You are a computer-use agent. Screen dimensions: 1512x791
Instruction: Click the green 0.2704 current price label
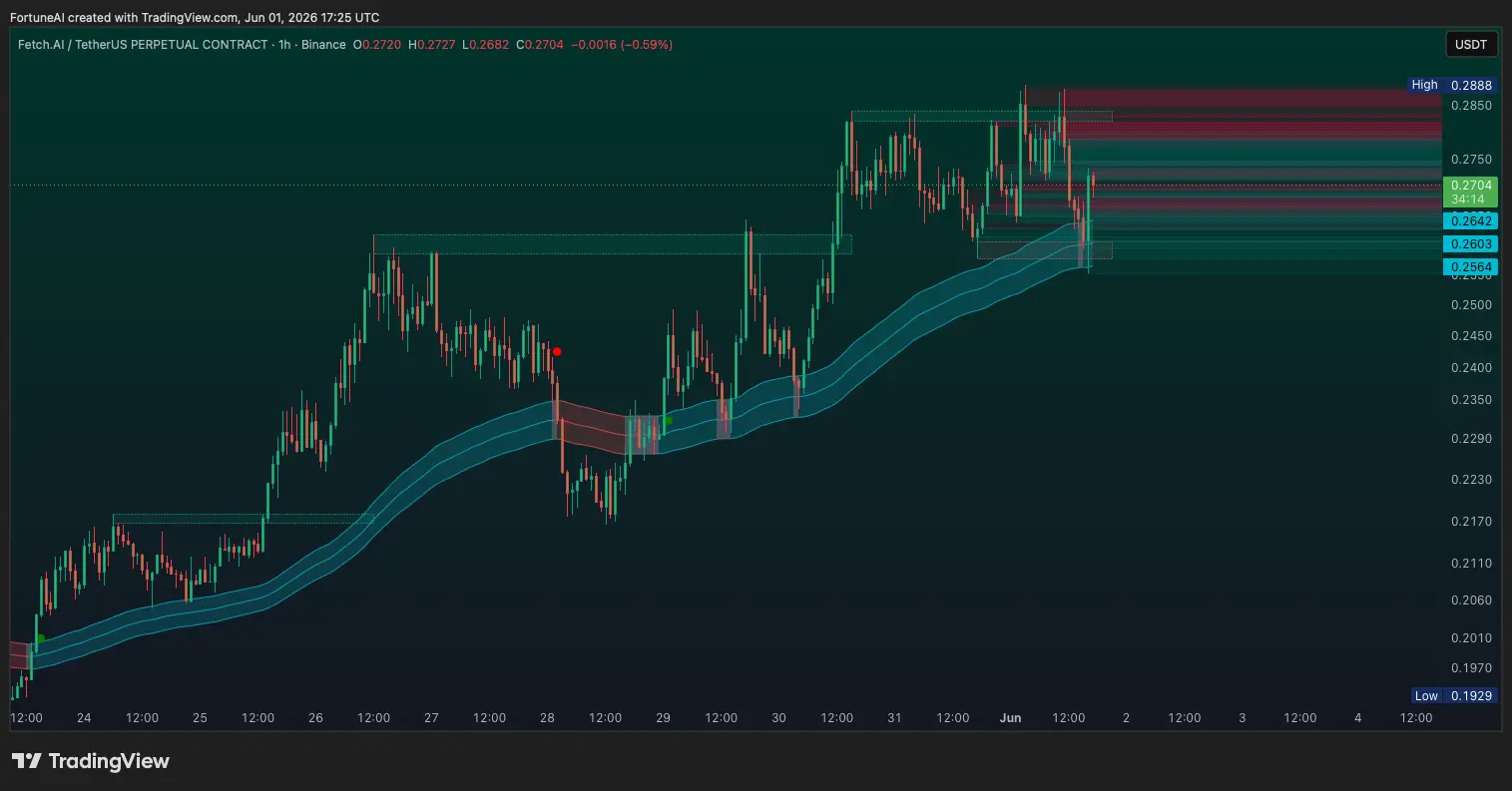click(1471, 192)
